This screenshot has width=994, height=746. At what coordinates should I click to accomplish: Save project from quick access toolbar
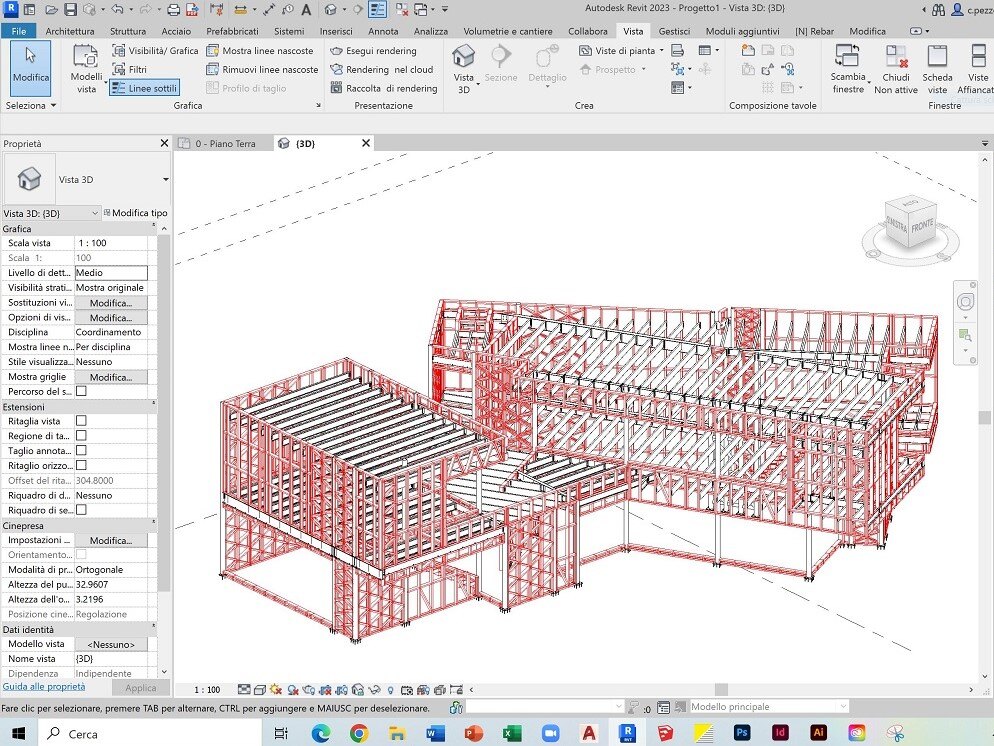[70, 10]
